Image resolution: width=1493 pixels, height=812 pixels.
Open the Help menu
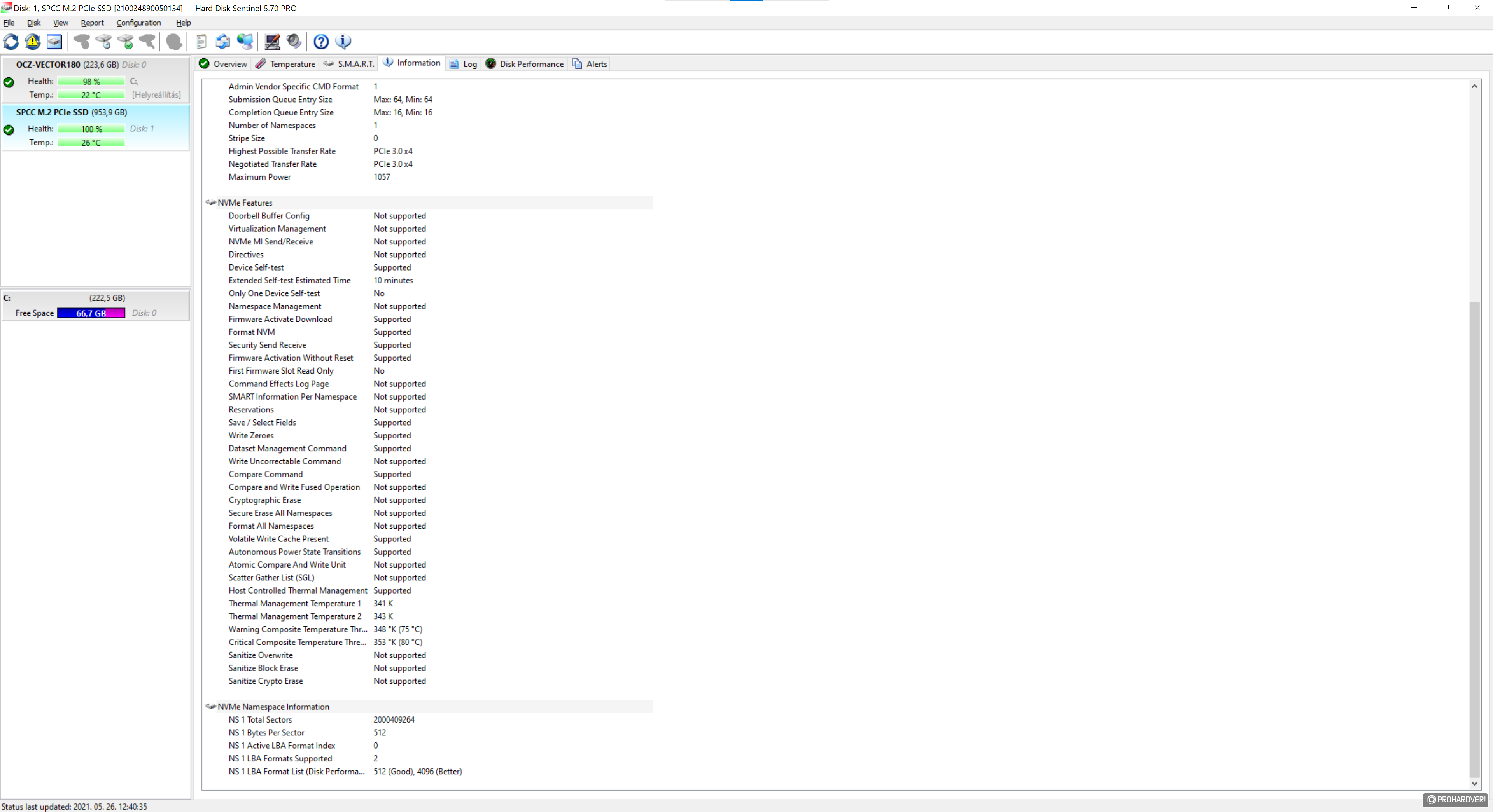183,23
